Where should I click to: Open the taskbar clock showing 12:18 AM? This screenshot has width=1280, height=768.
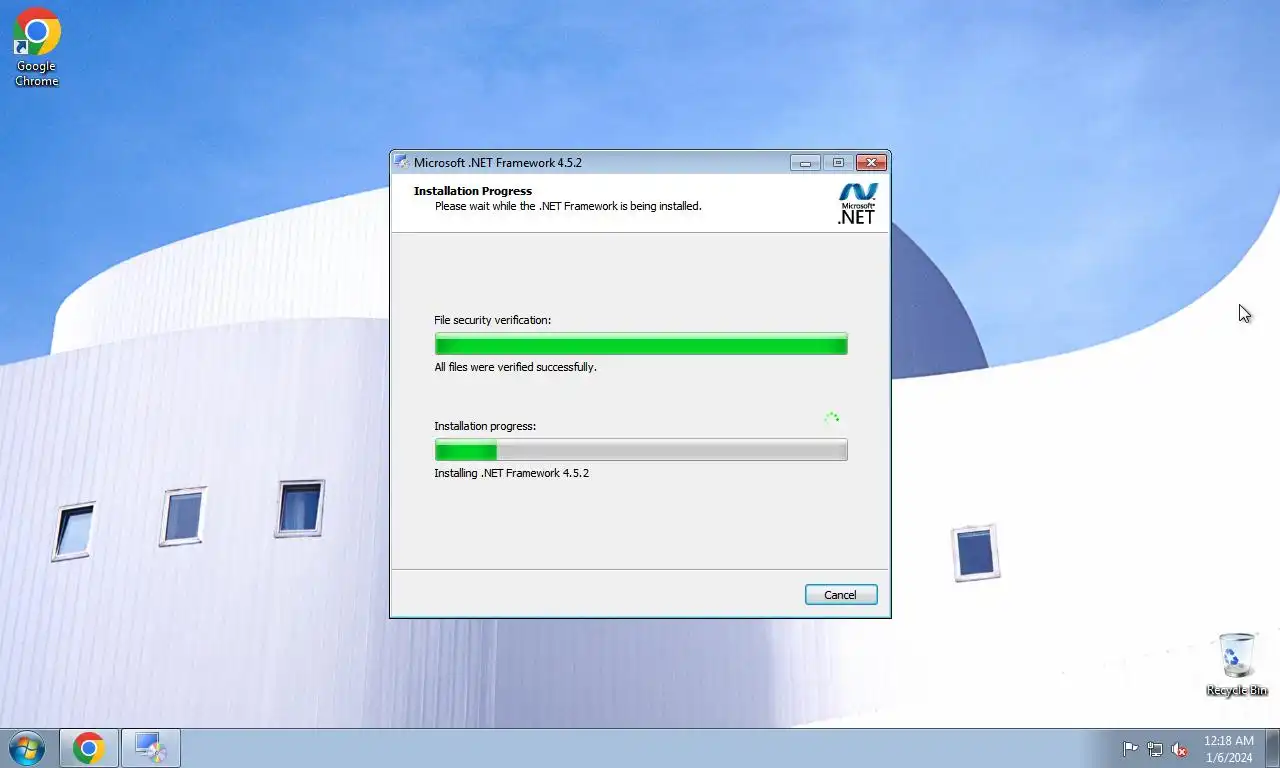point(1228,749)
